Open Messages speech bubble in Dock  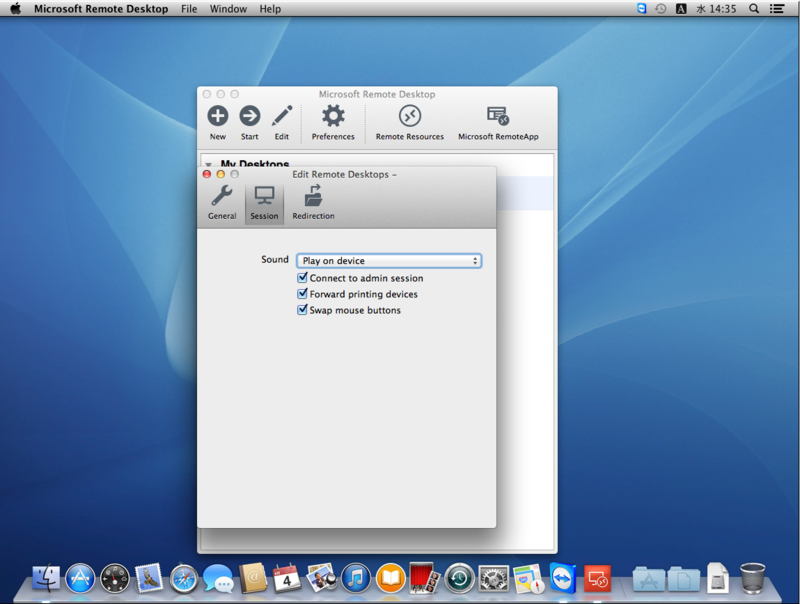(x=218, y=578)
